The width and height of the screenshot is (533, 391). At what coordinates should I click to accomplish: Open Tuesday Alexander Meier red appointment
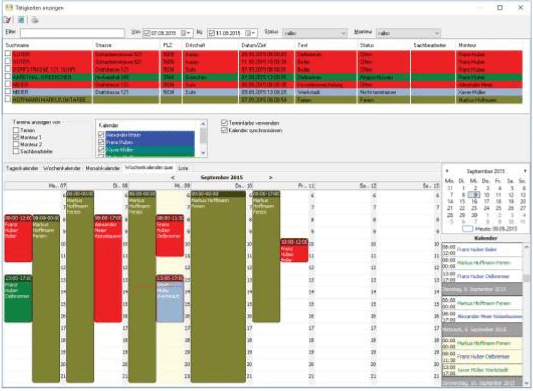(x=108, y=268)
